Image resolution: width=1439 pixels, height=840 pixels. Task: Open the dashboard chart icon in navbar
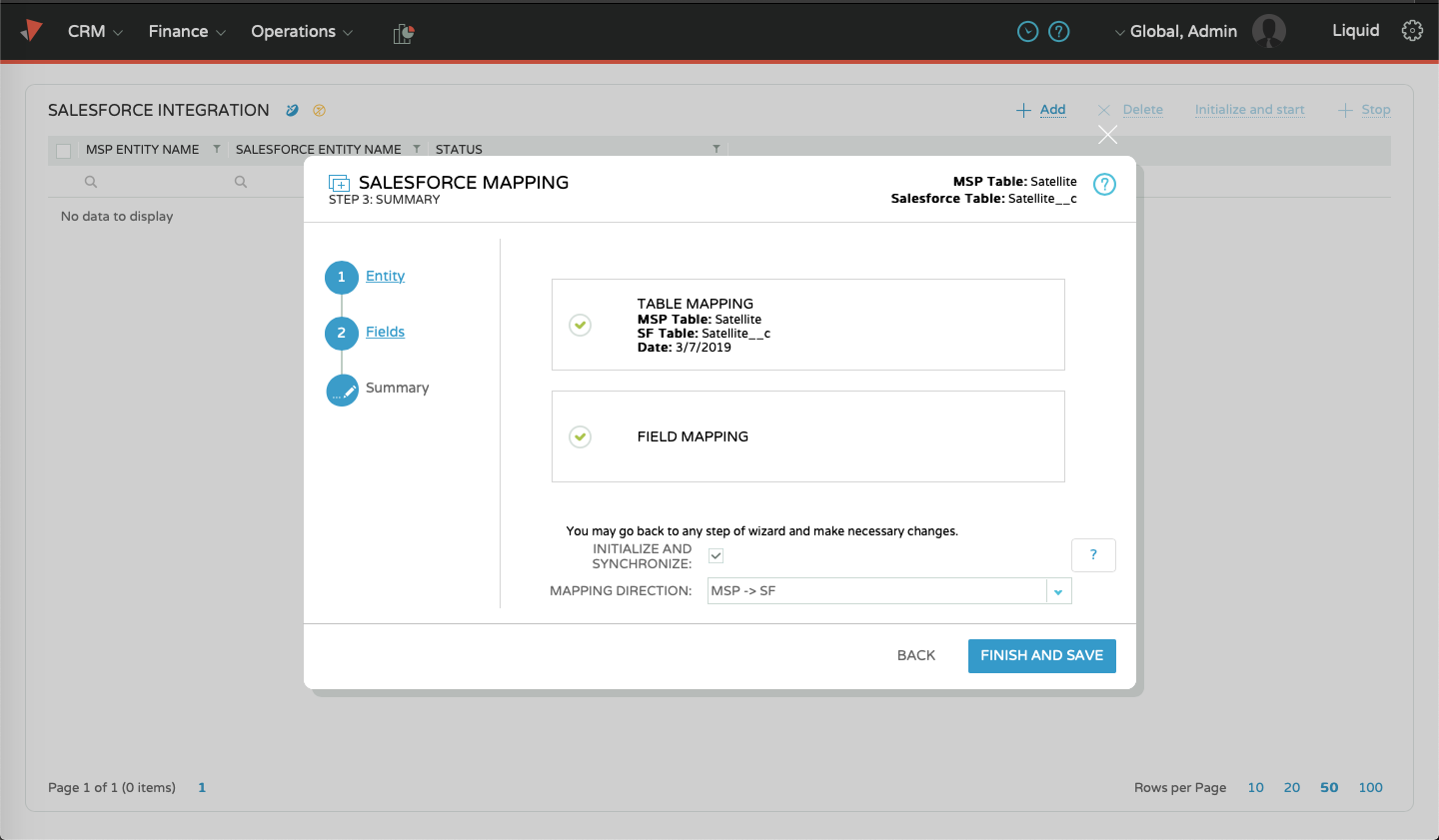click(404, 34)
